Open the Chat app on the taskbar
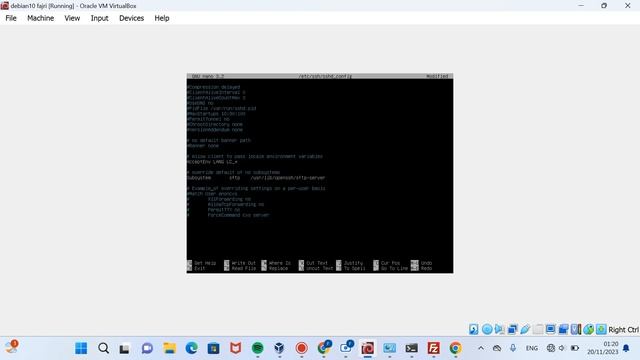Image resolution: width=640 pixels, height=360 pixels. click(x=147, y=348)
